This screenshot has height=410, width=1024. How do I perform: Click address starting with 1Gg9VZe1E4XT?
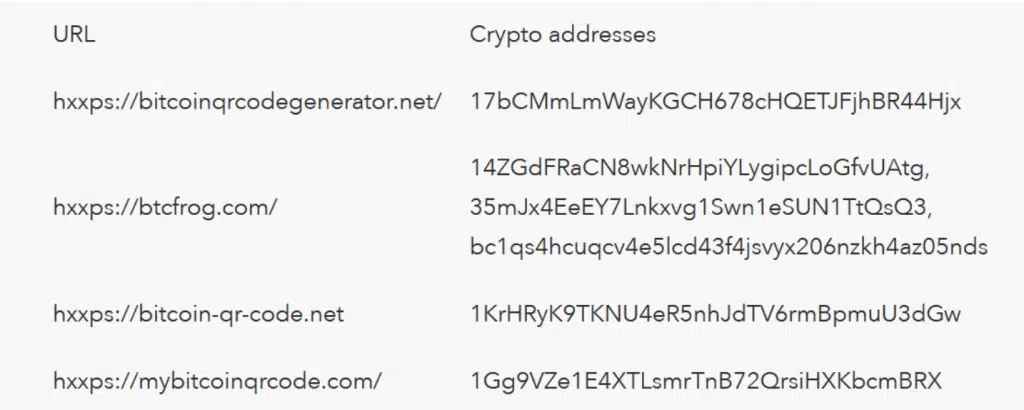point(706,379)
